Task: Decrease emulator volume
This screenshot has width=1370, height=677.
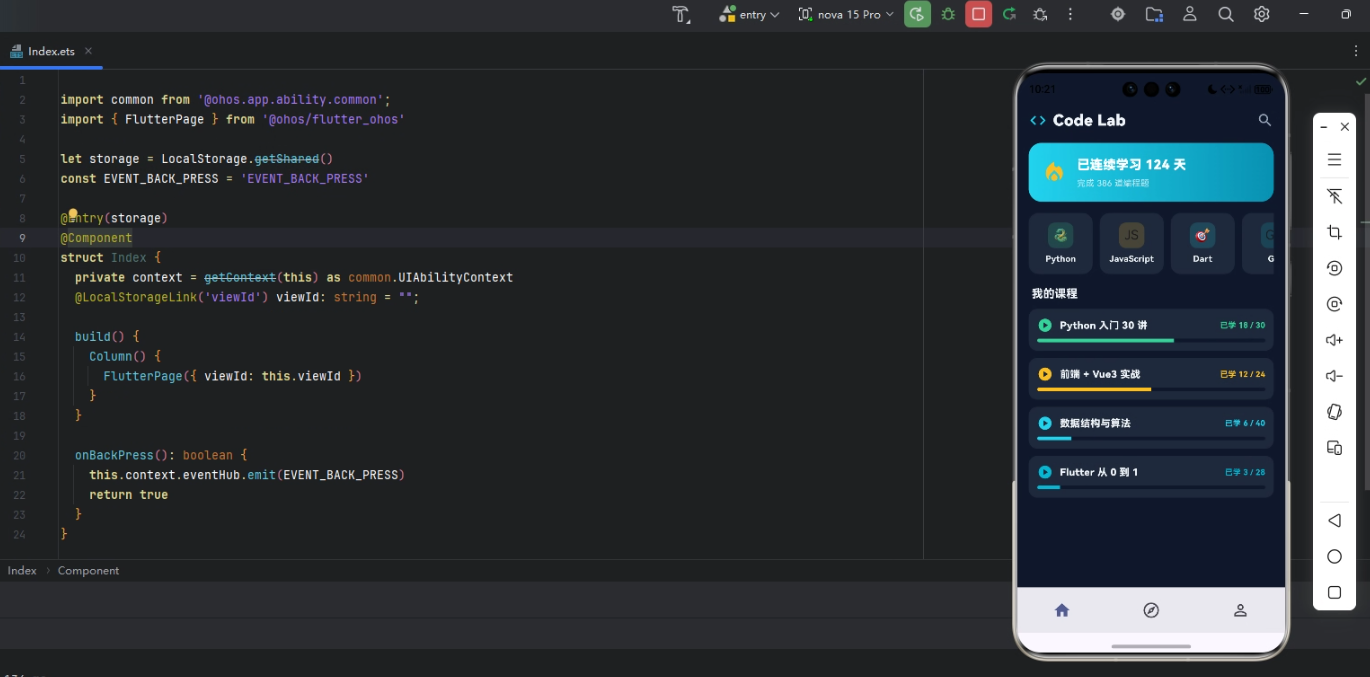Action: tap(1334, 376)
